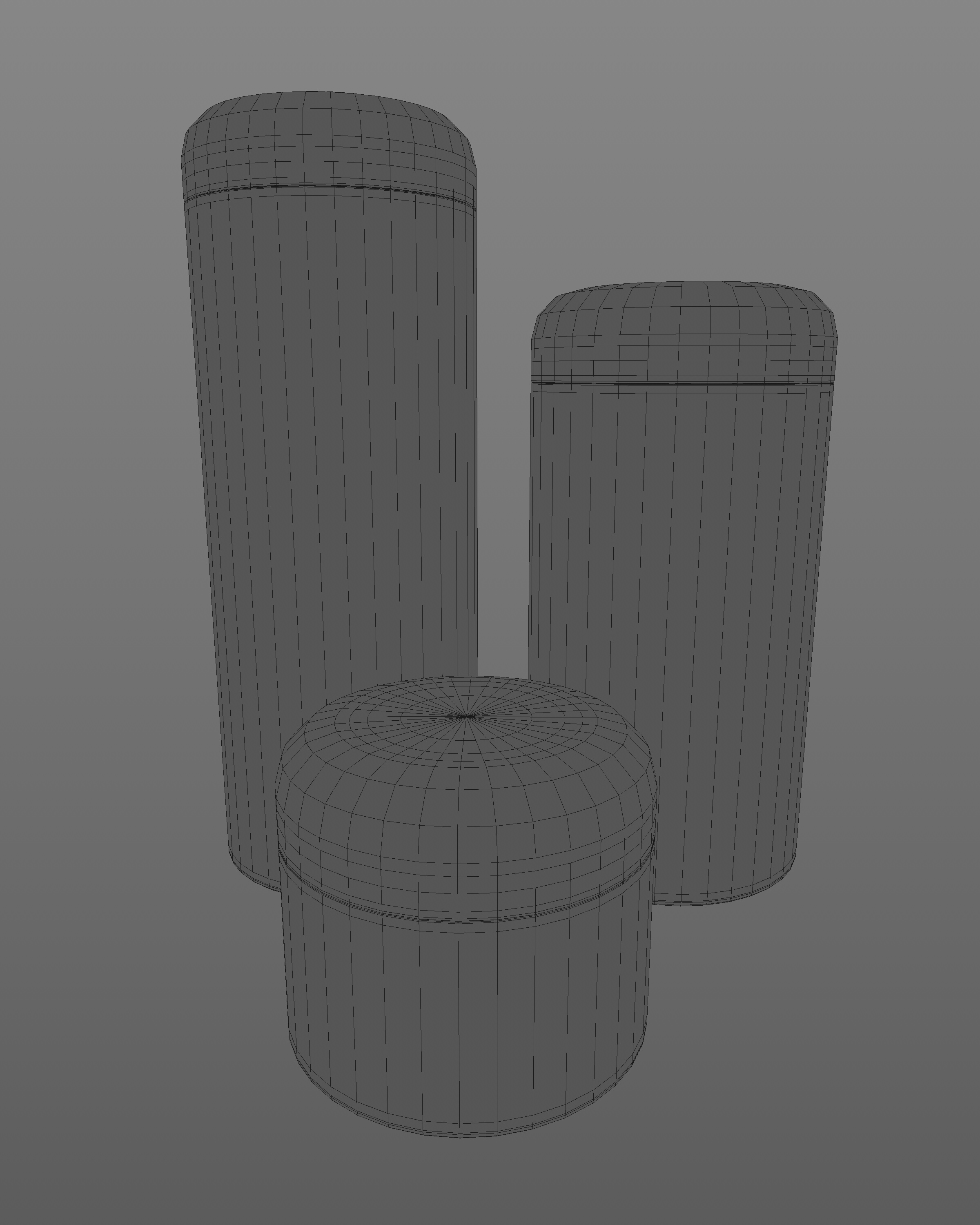Screen dimensions: 980x1225
Task: Click the empty gray background above the cylinders
Action: click(x=489, y=45)
